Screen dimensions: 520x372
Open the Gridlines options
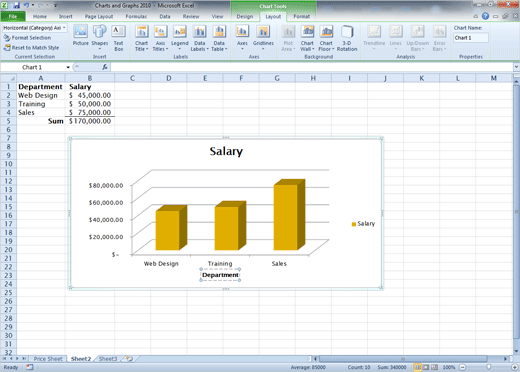[263, 39]
